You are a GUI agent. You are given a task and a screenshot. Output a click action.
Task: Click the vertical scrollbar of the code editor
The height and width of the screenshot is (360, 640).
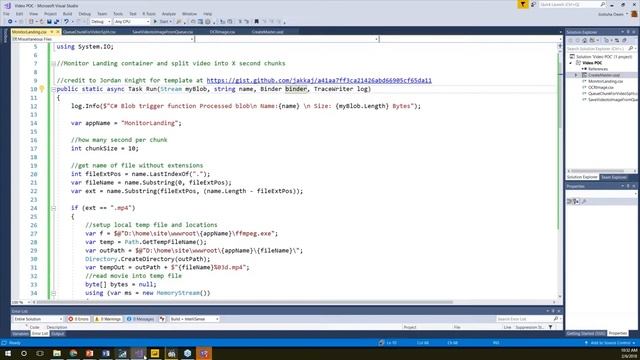point(560,171)
